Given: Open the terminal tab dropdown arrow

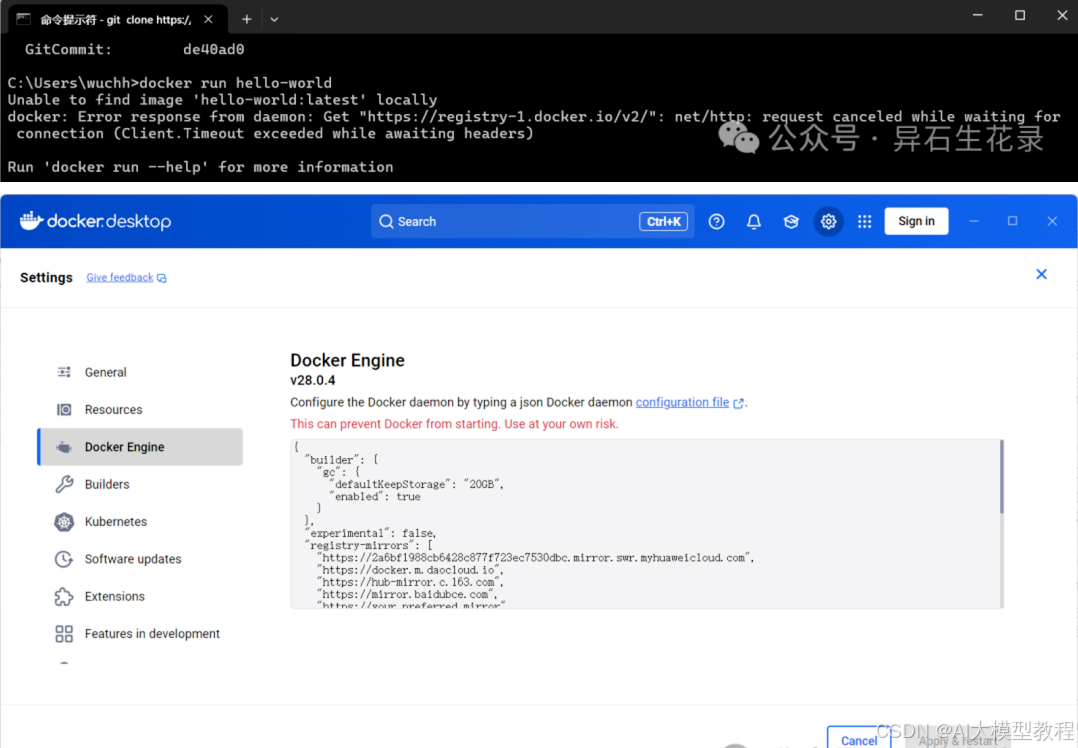Looking at the screenshot, I should coord(274,19).
